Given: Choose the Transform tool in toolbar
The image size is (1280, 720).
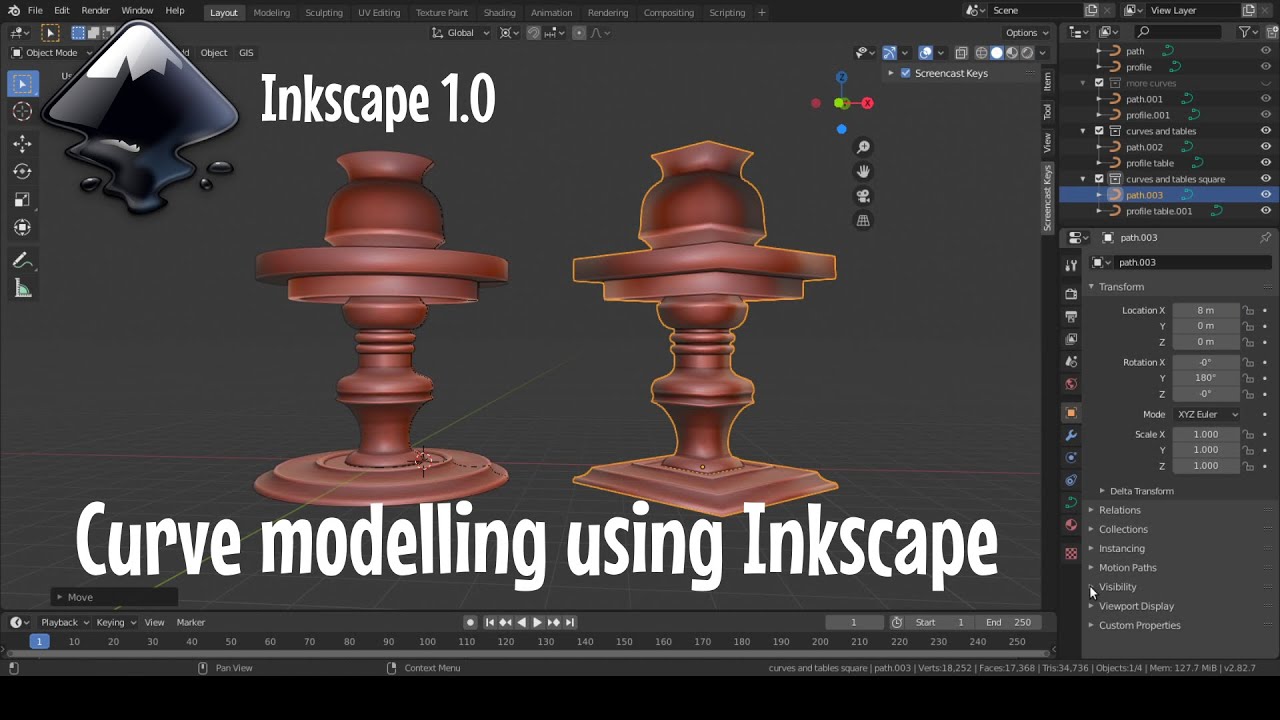Looking at the screenshot, I should [x=22, y=228].
